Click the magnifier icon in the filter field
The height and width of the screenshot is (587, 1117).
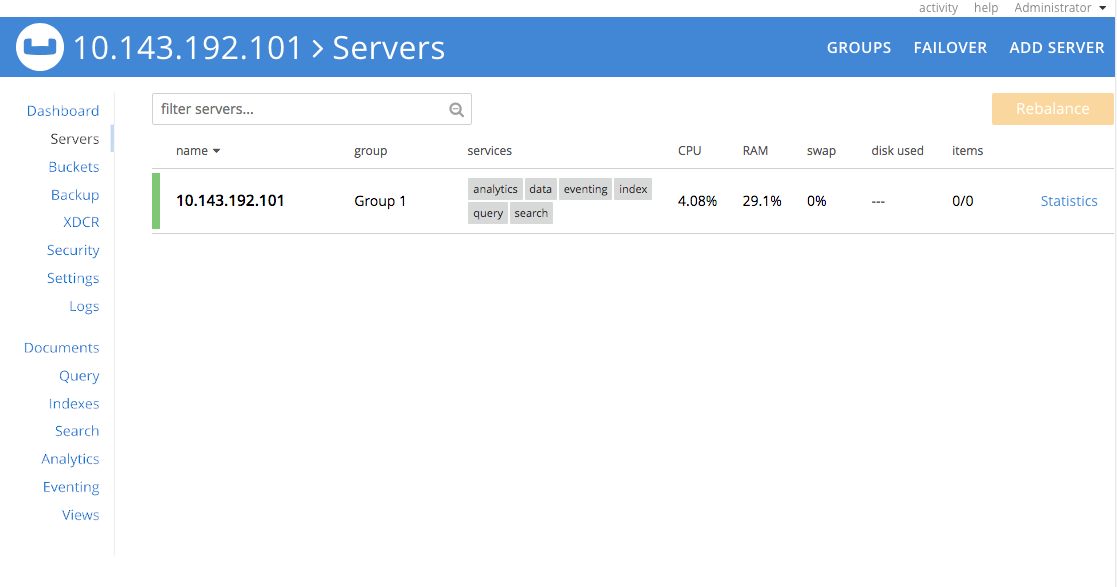(x=456, y=108)
